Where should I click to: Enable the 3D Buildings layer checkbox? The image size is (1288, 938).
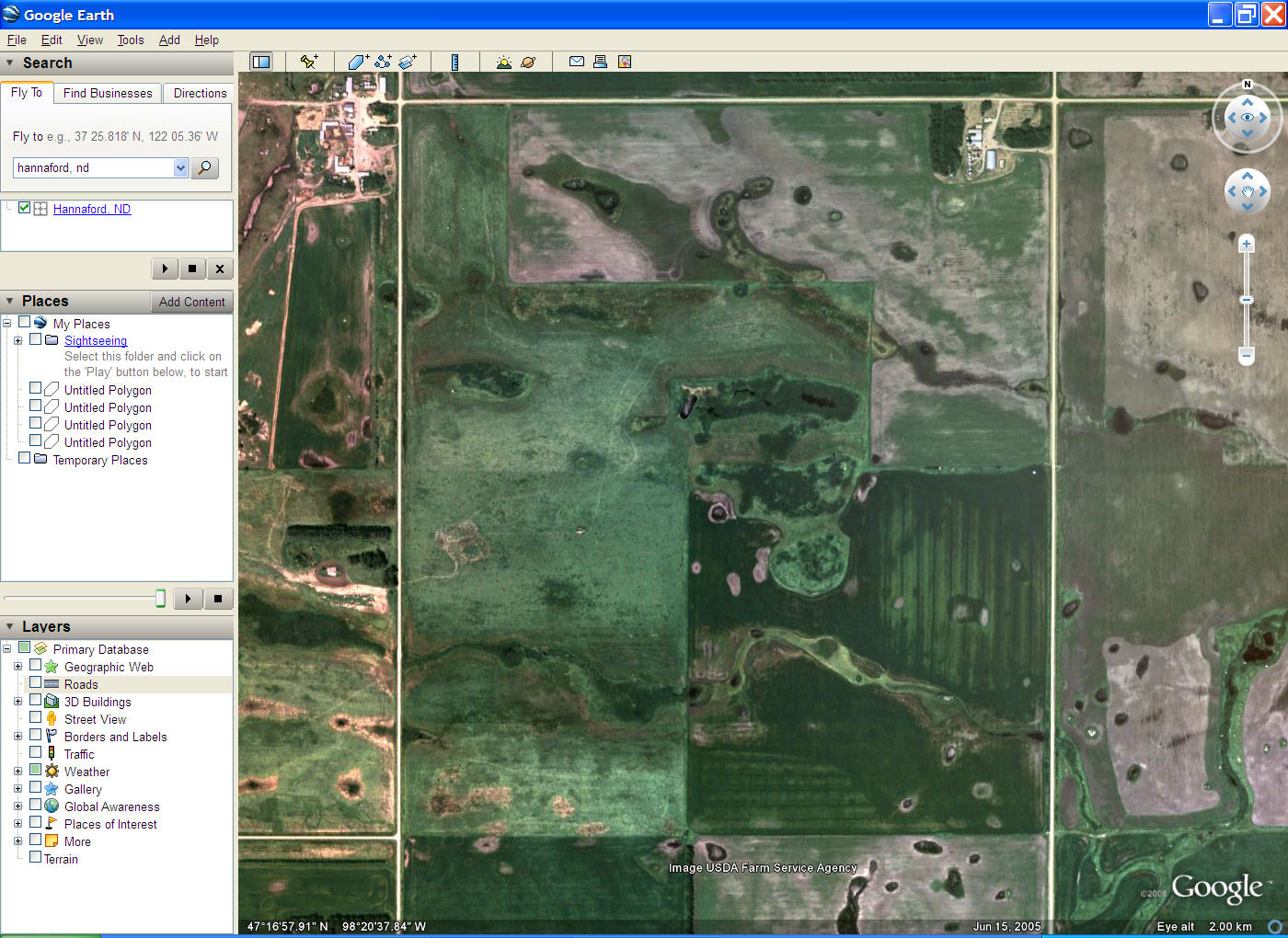[x=36, y=701]
